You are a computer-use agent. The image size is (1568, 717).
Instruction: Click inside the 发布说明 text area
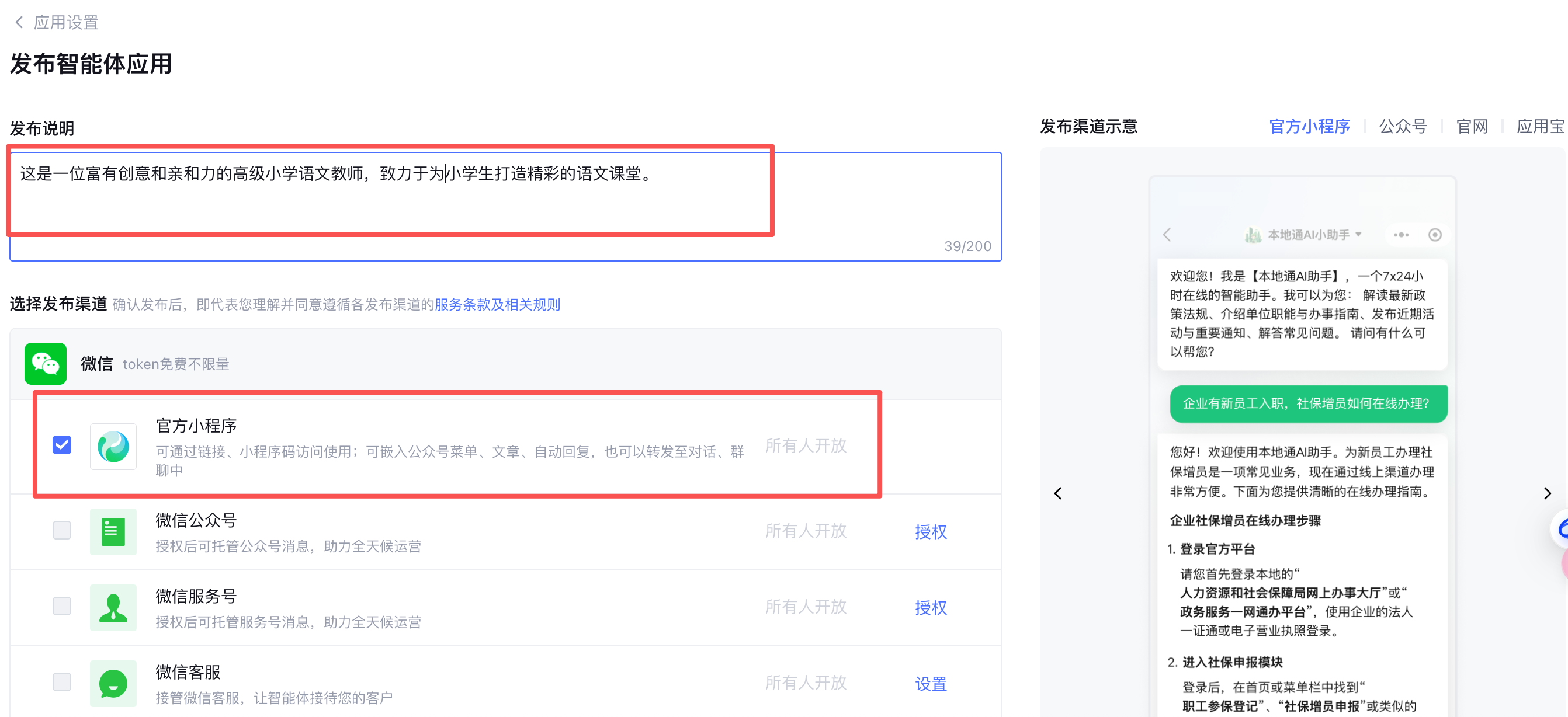(x=505, y=207)
